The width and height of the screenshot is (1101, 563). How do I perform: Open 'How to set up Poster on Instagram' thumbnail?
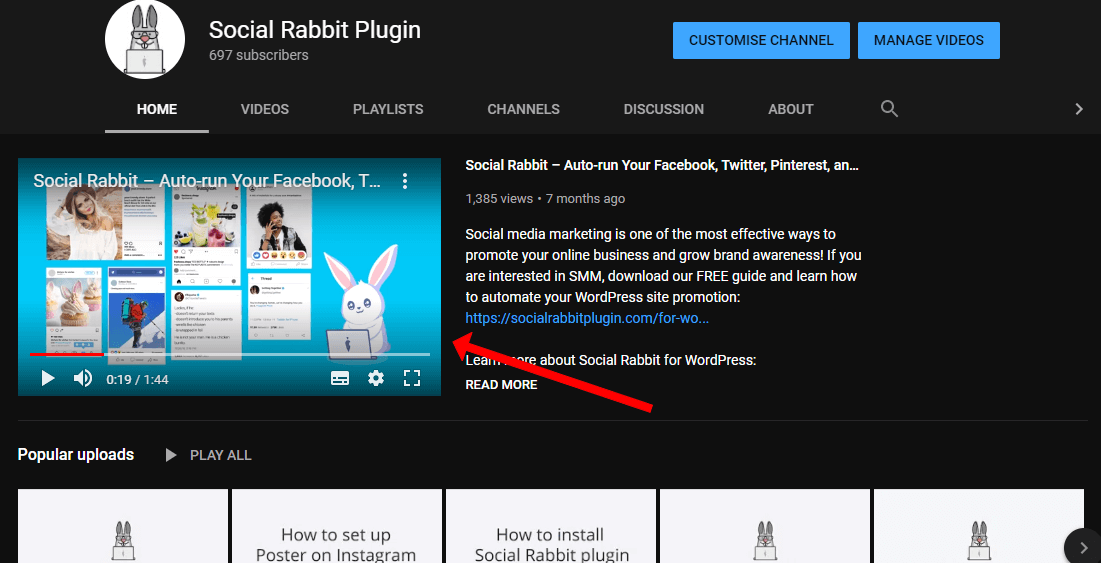(x=337, y=526)
